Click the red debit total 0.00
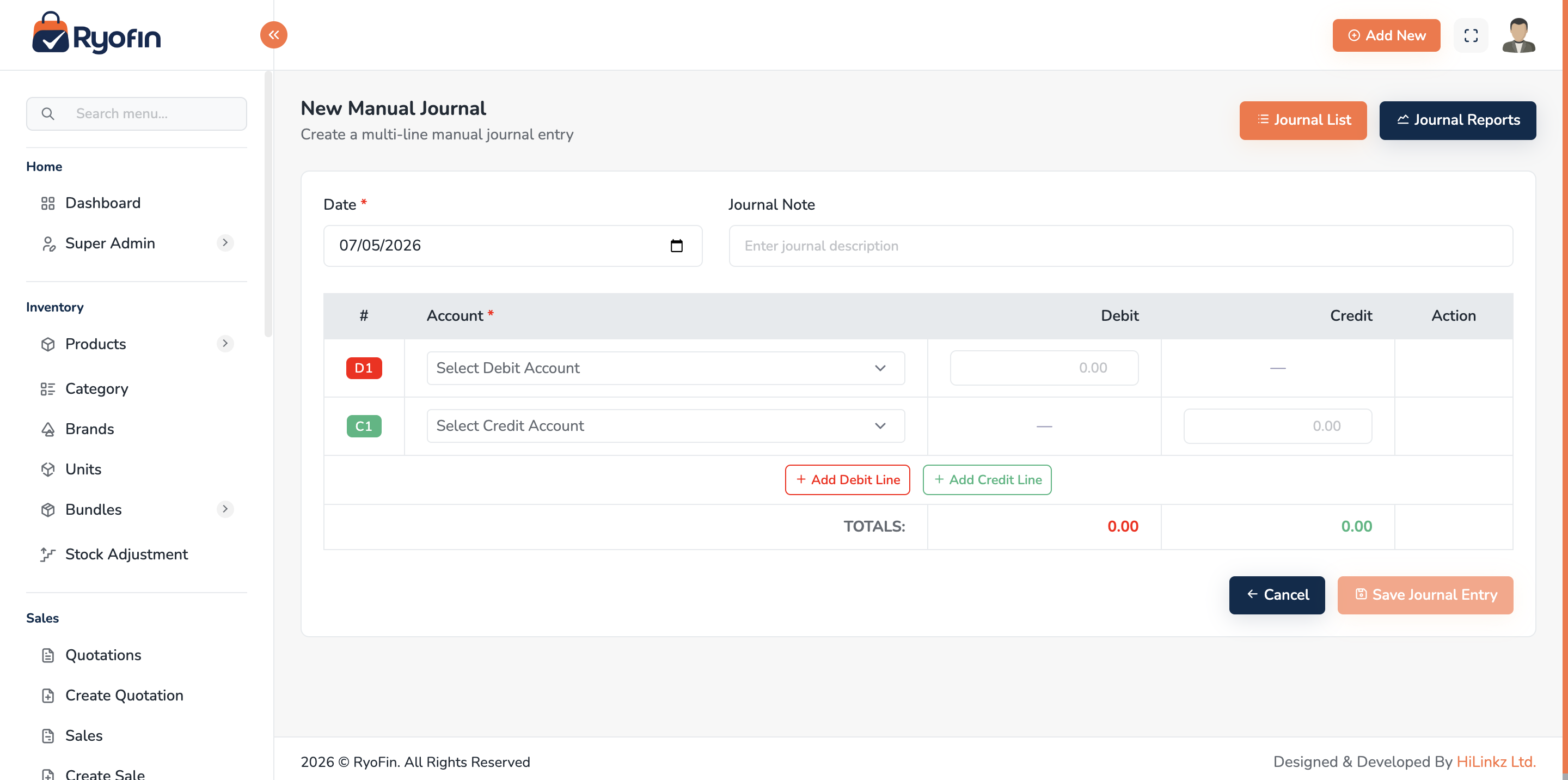Screen dimensions: 1568x780 pyautogui.click(x=1123, y=527)
